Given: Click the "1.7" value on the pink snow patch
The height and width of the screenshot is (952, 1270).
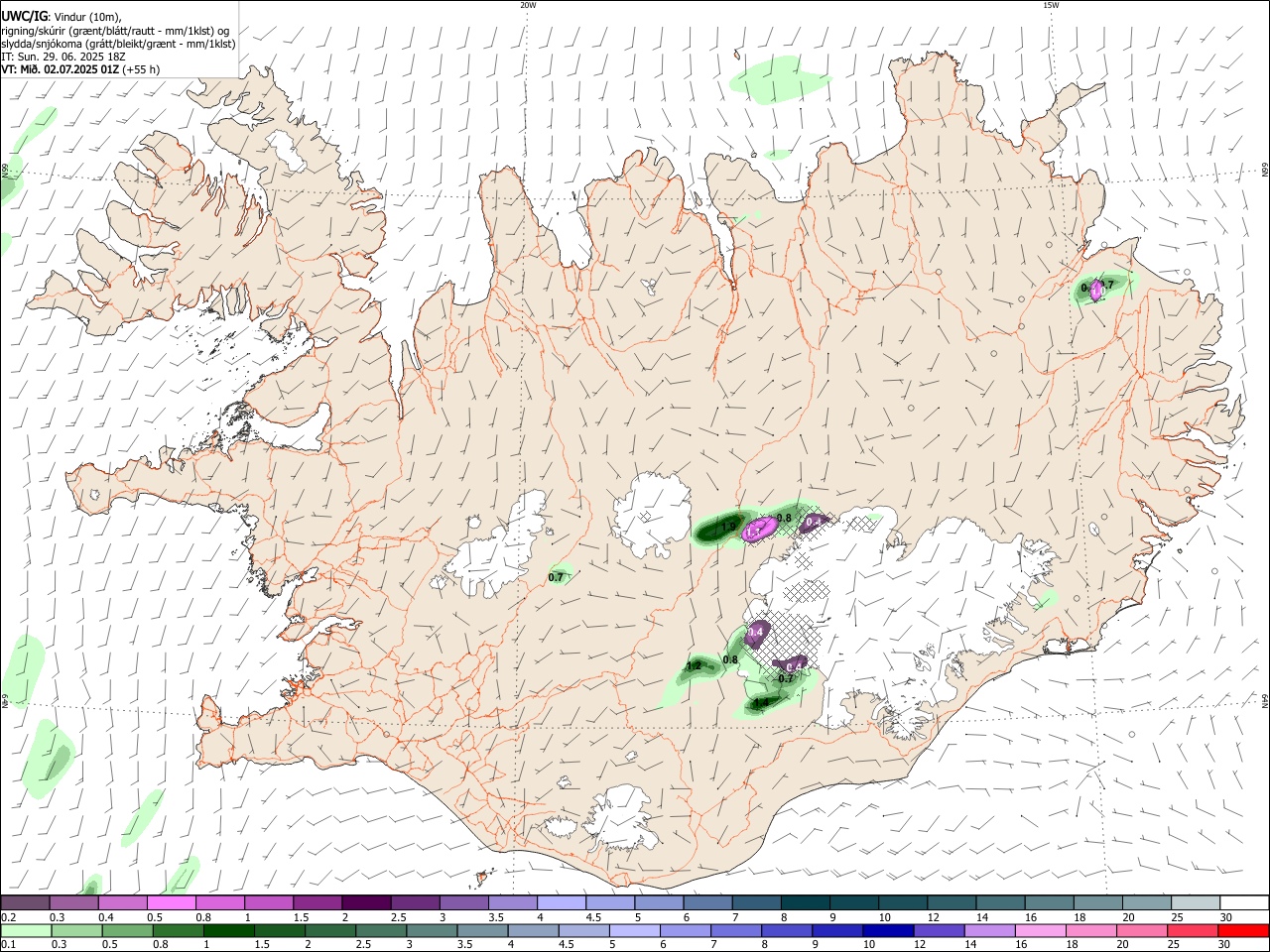Looking at the screenshot, I should pyautogui.click(x=753, y=532).
